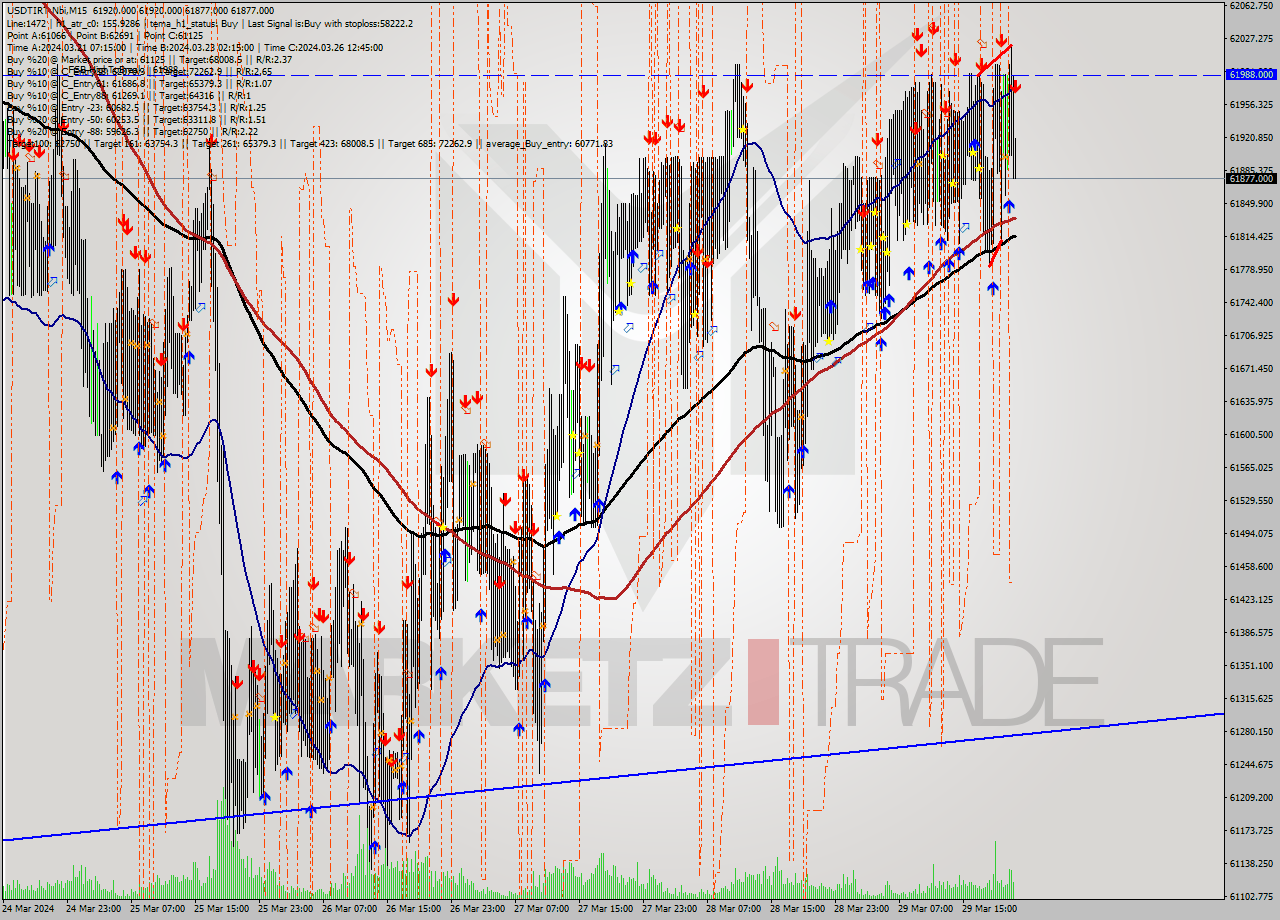Click the '24 Mar 2024' time axis label
Viewport: 1280px width, 920px height.
pyautogui.click(x=30, y=909)
